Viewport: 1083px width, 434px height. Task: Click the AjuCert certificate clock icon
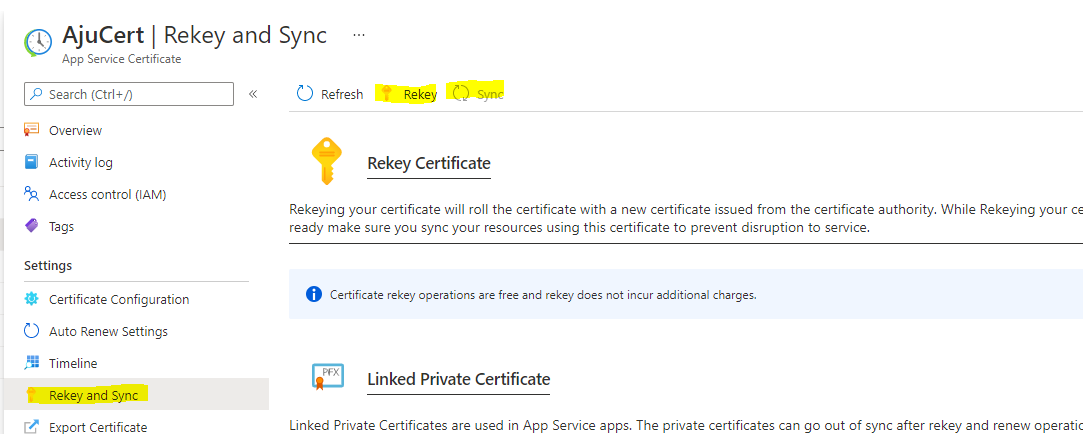click(38, 41)
